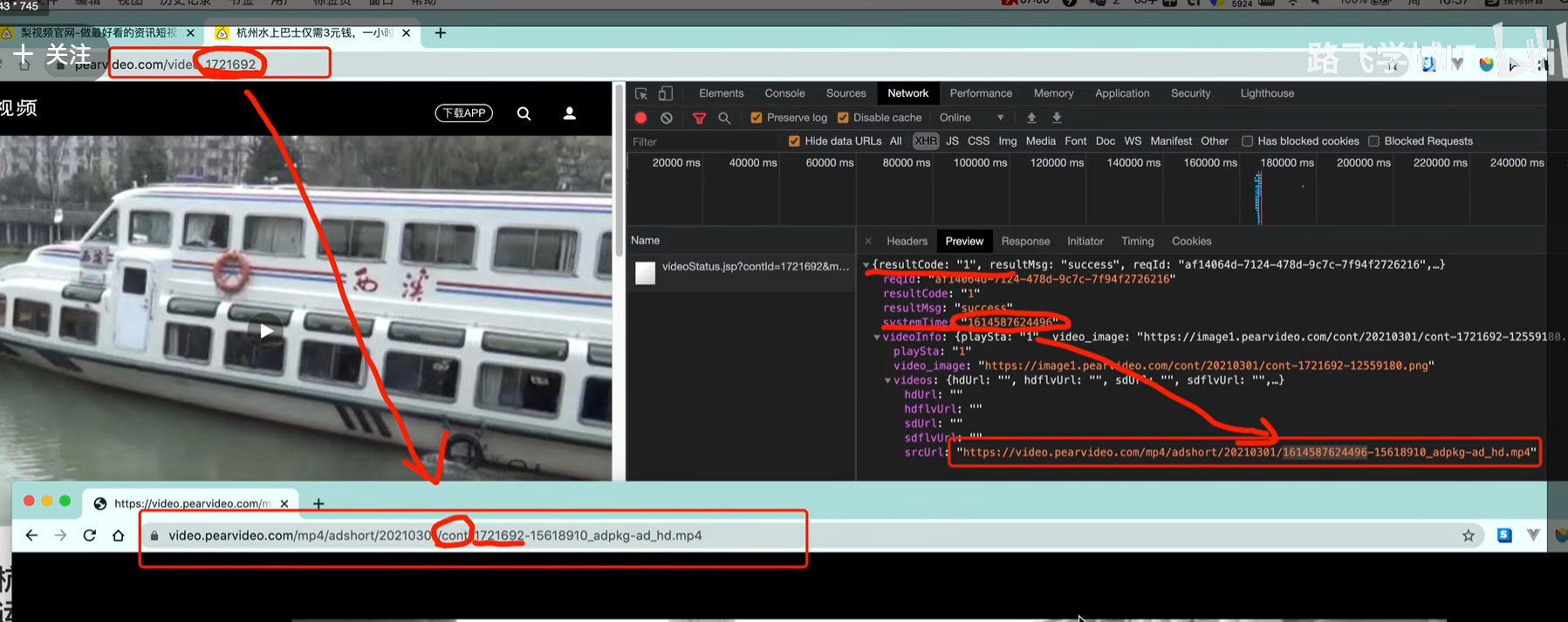Reload the page in lower browser window
This screenshot has width=1568, height=622.
(89, 536)
